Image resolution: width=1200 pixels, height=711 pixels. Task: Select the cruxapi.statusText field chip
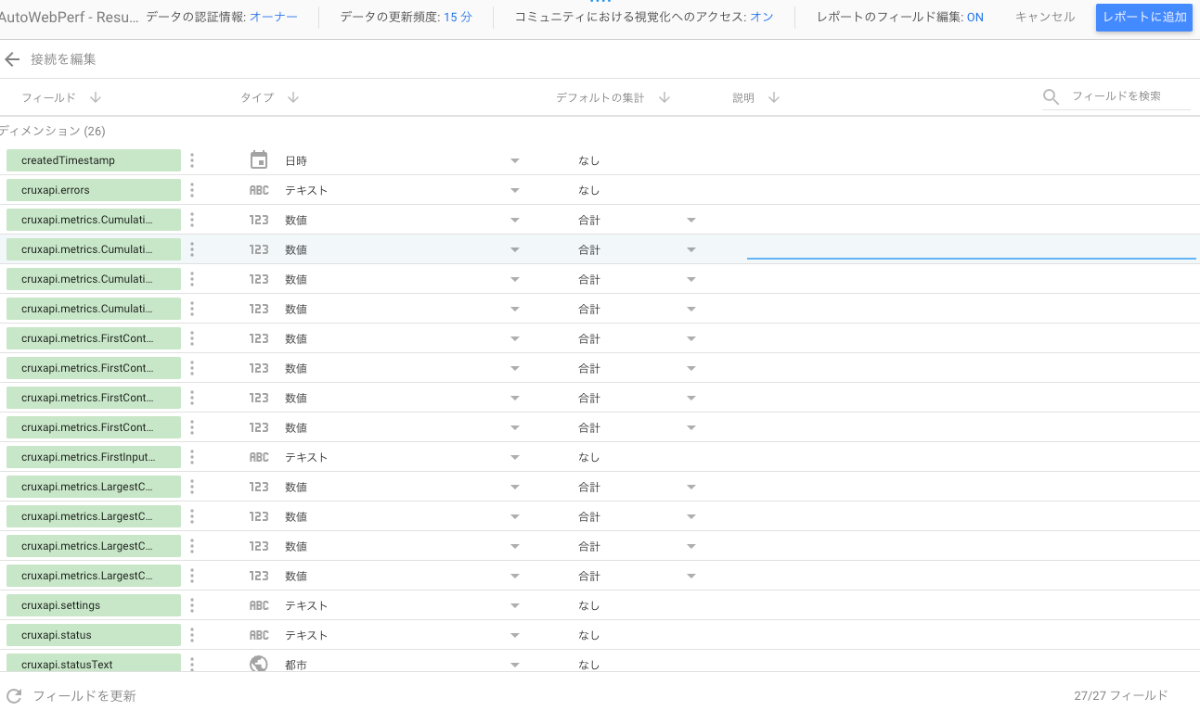(93, 663)
